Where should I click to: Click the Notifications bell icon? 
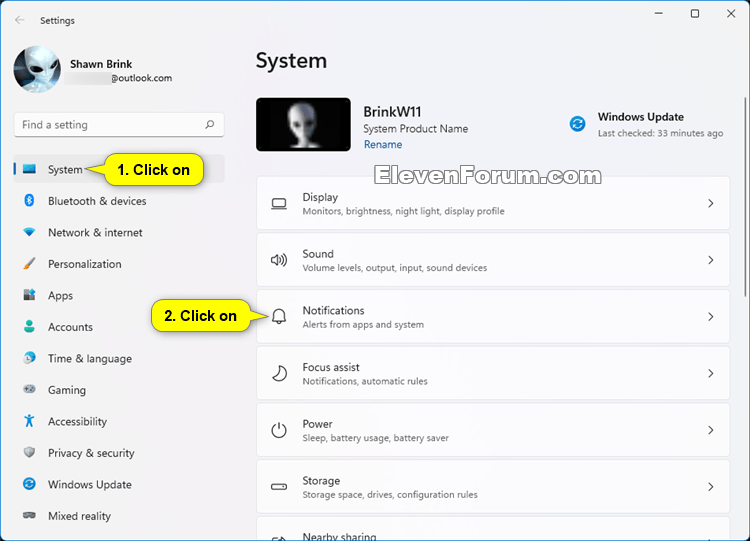[279, 317]
